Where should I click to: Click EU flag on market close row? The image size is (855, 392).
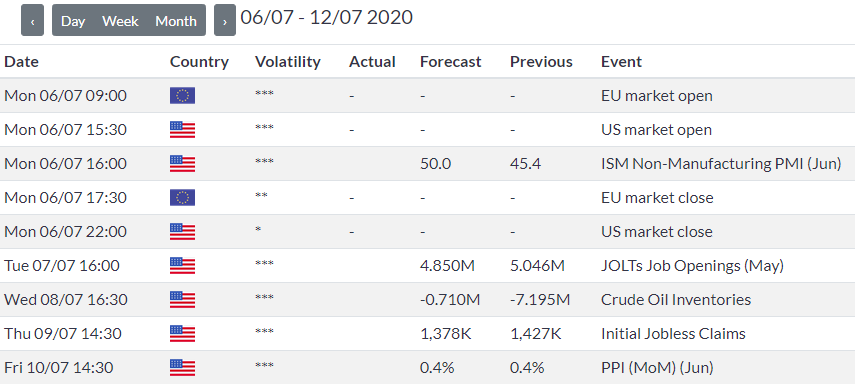coord(182,197)
